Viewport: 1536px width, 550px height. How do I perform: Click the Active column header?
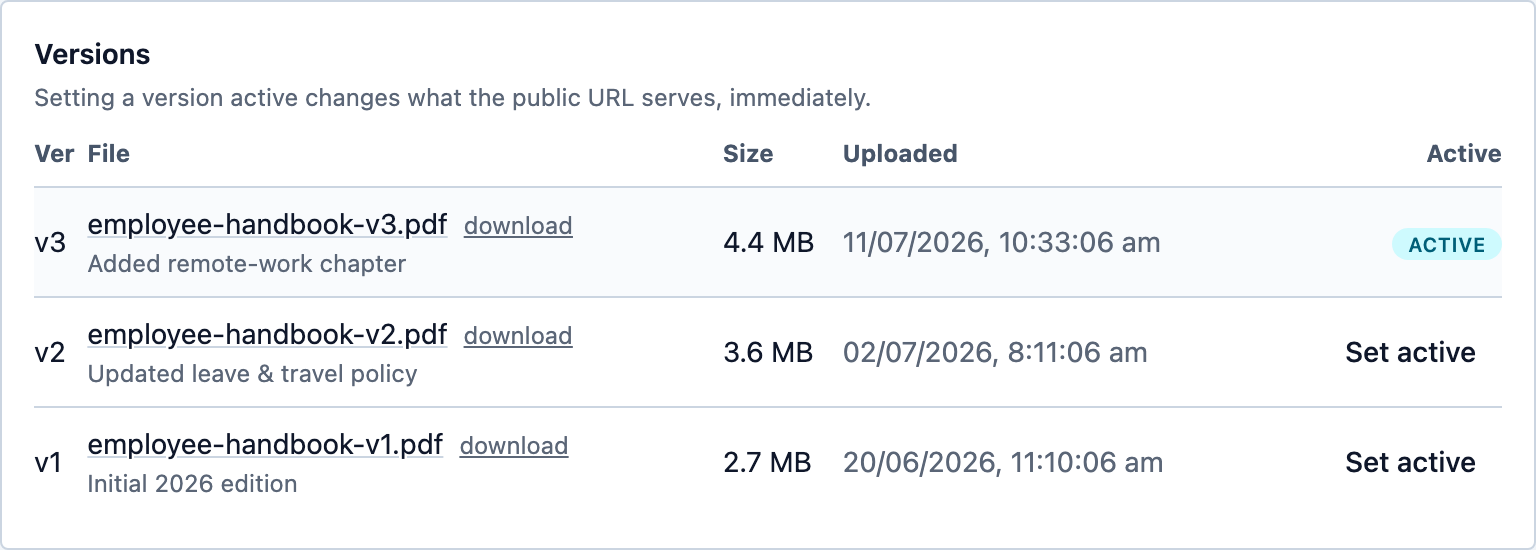1464,154
